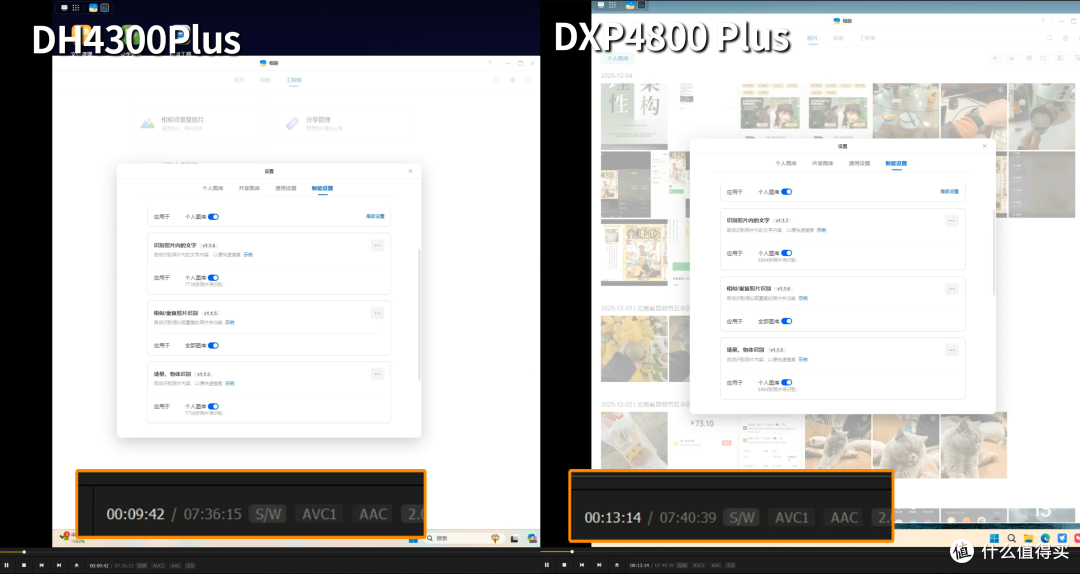The width and height of the screenshot is (1080, 574).
Task: Switch to 共享图库 tab in DH4300Plus settings dialog
Action: click(x=249, y=188)
